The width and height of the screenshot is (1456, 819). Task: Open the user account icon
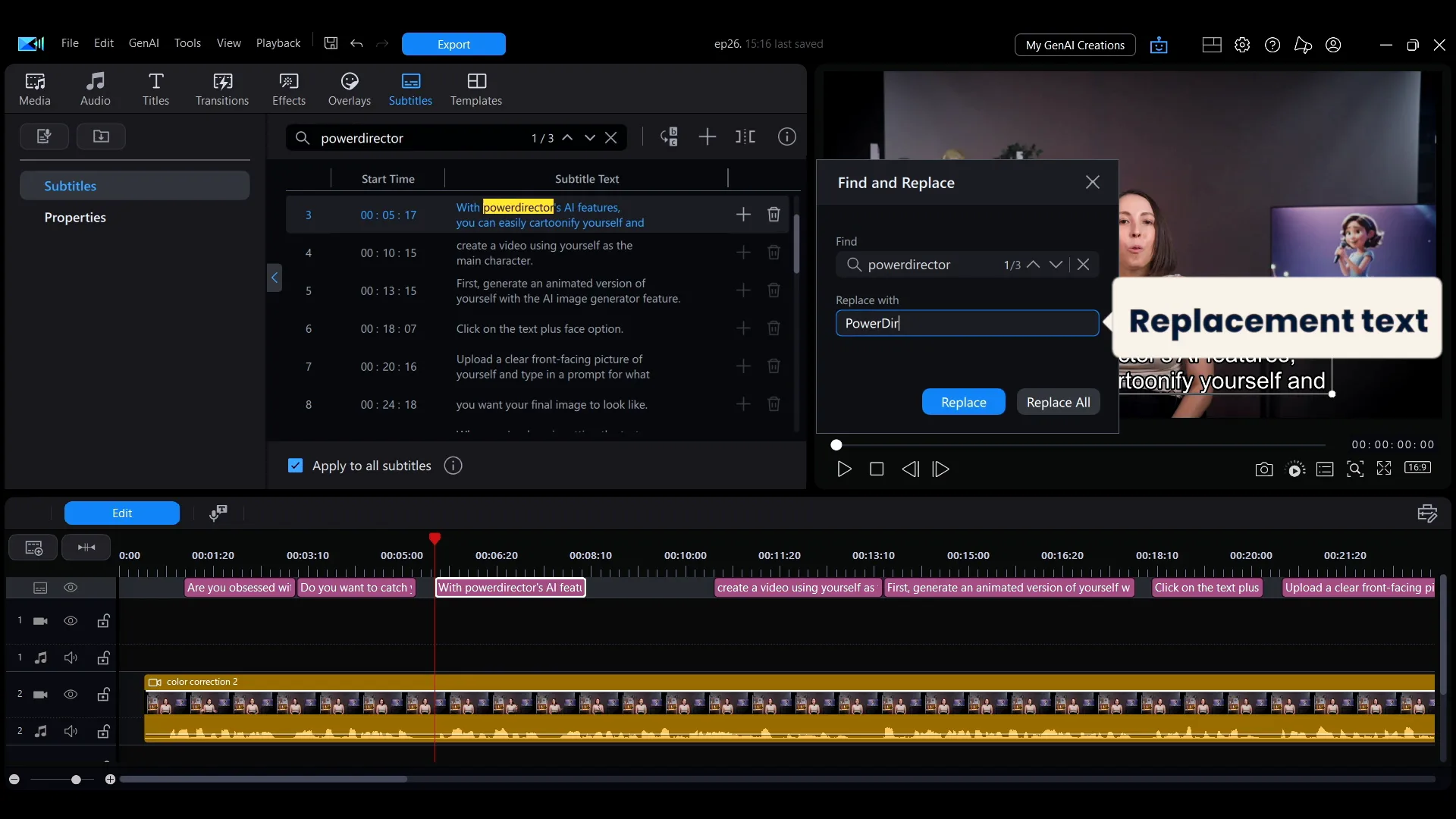click(1333, 45)
